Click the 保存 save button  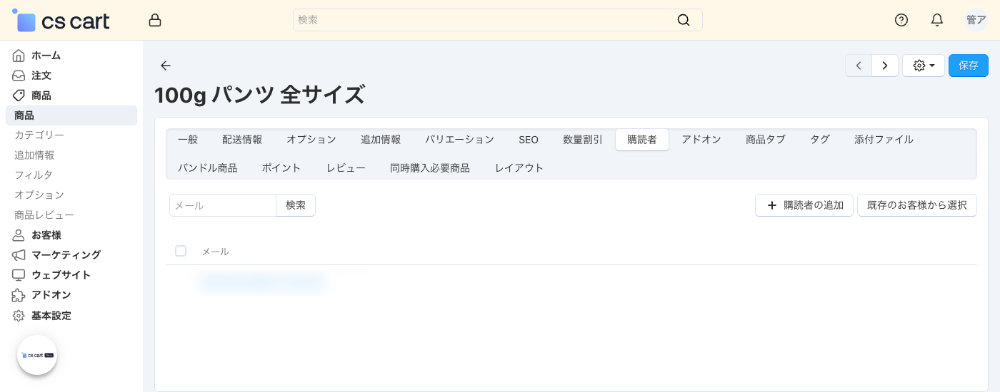tap(968, 66)
